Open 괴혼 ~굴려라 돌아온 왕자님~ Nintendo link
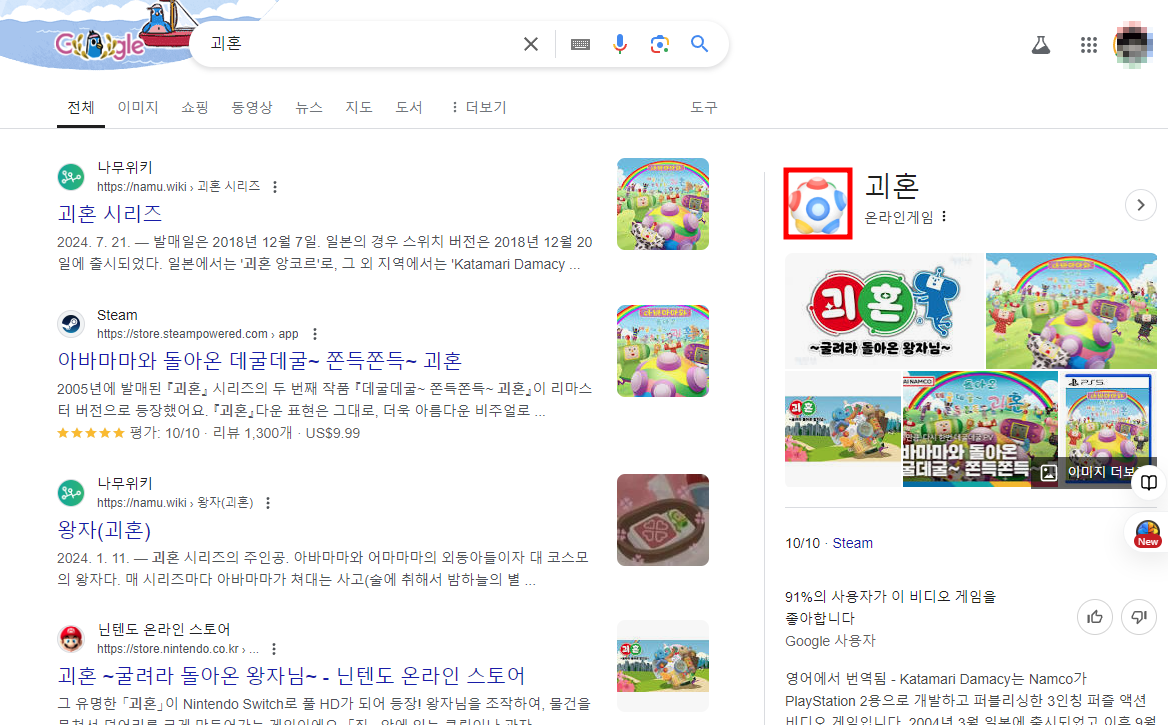The width and height of the screenshot is (1168, 725). pos(291,676)
